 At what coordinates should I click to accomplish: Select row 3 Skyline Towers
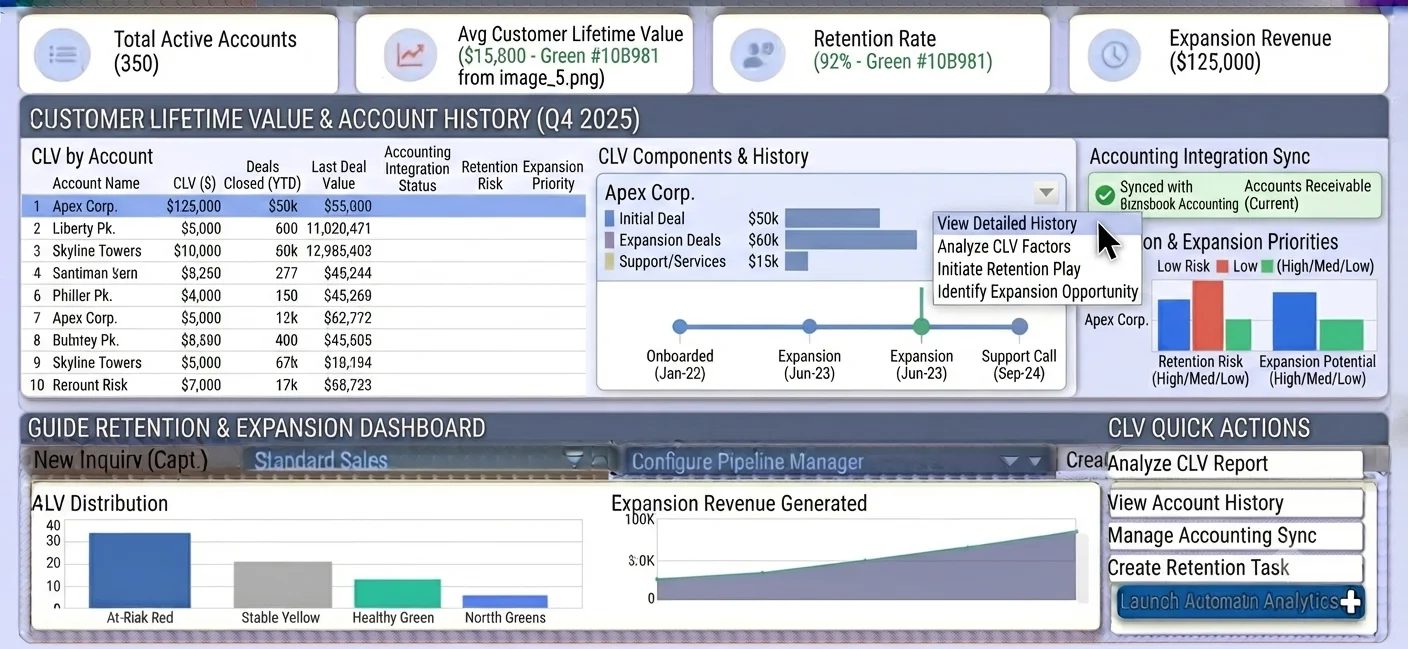[x=304, y=251]
